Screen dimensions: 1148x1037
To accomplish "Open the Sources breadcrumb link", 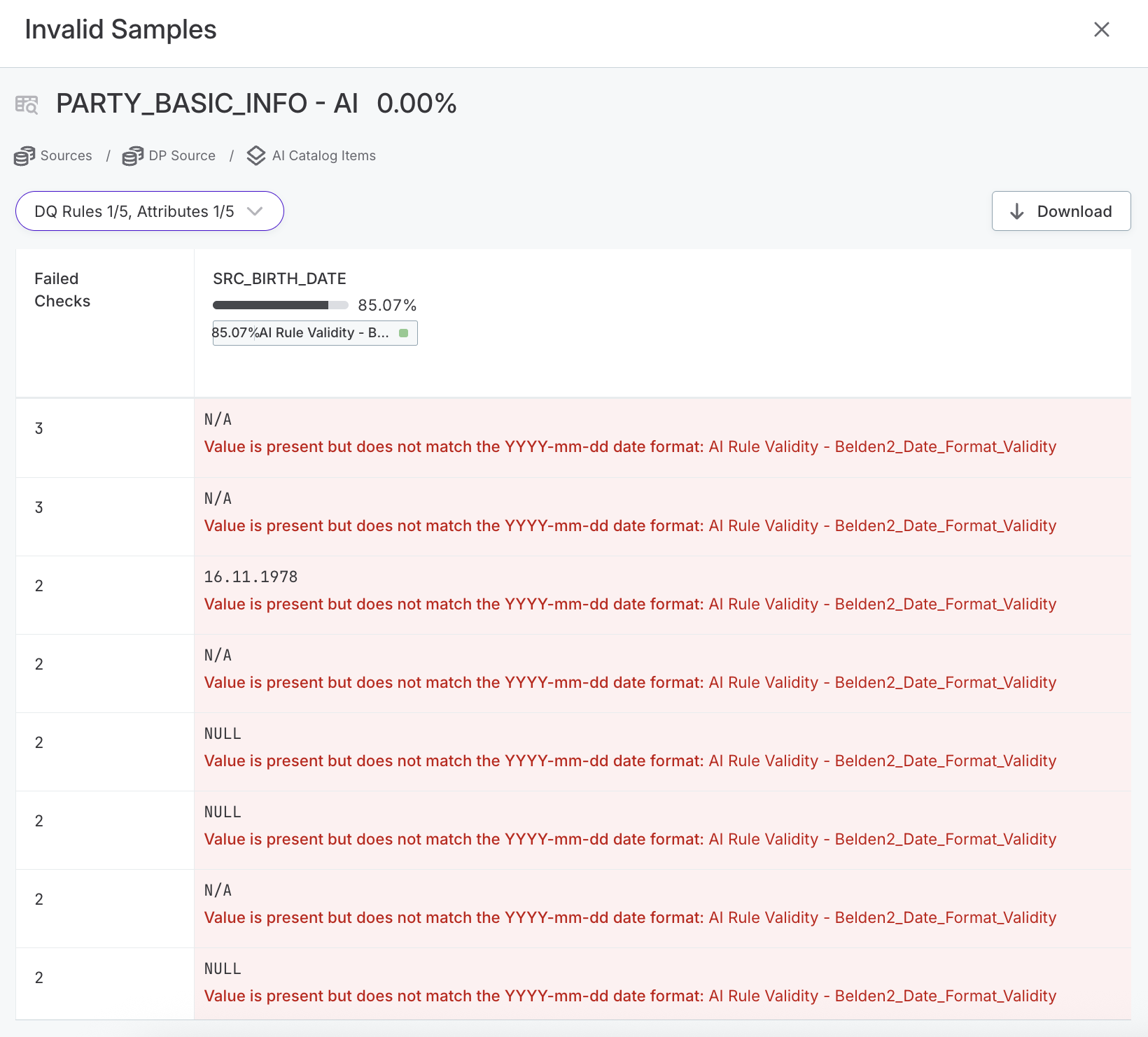I will coord(66,155).
